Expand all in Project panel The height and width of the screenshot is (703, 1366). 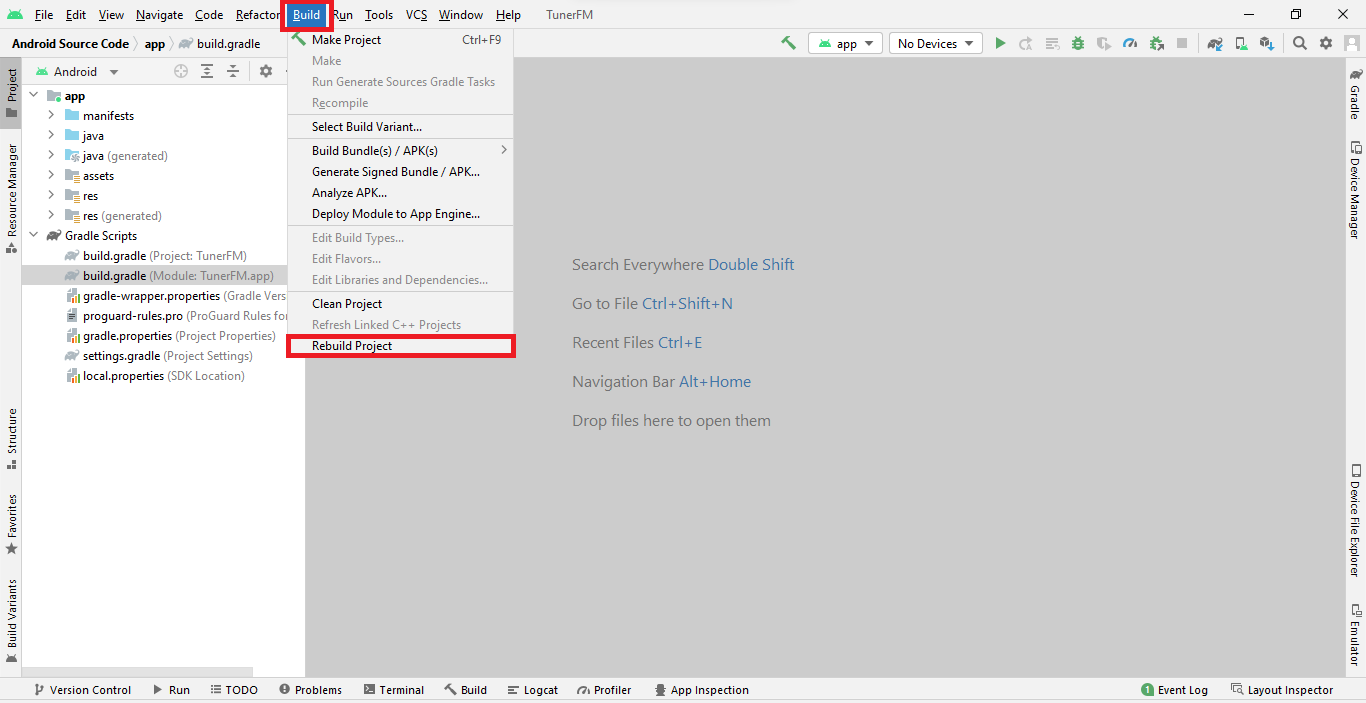(207, 71)
